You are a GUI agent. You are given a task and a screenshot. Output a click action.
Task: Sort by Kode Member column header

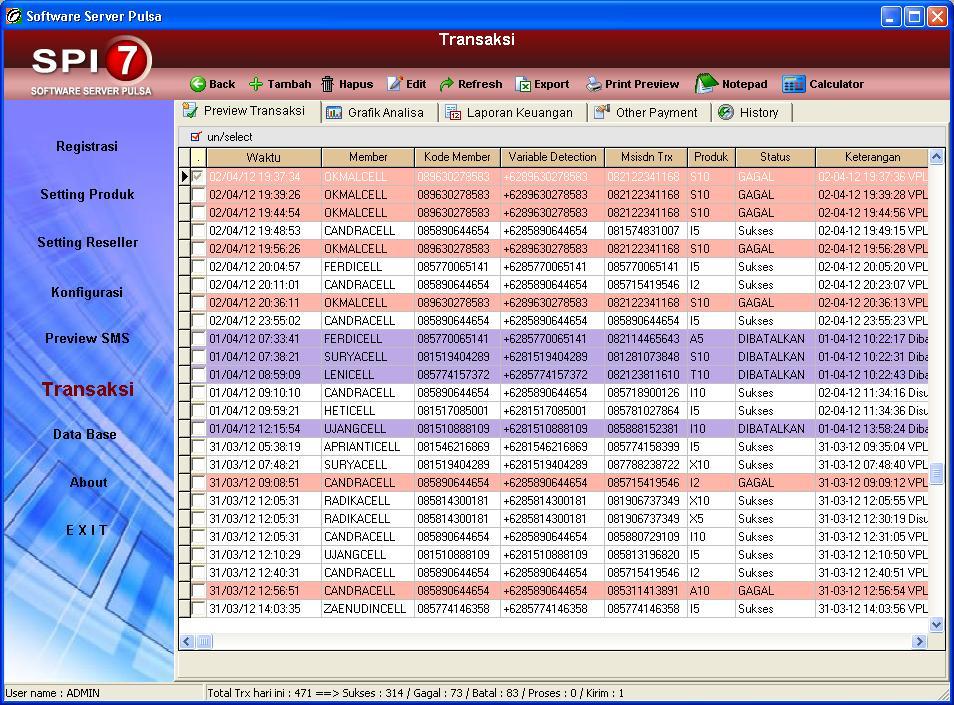click(x=457, y=157)
